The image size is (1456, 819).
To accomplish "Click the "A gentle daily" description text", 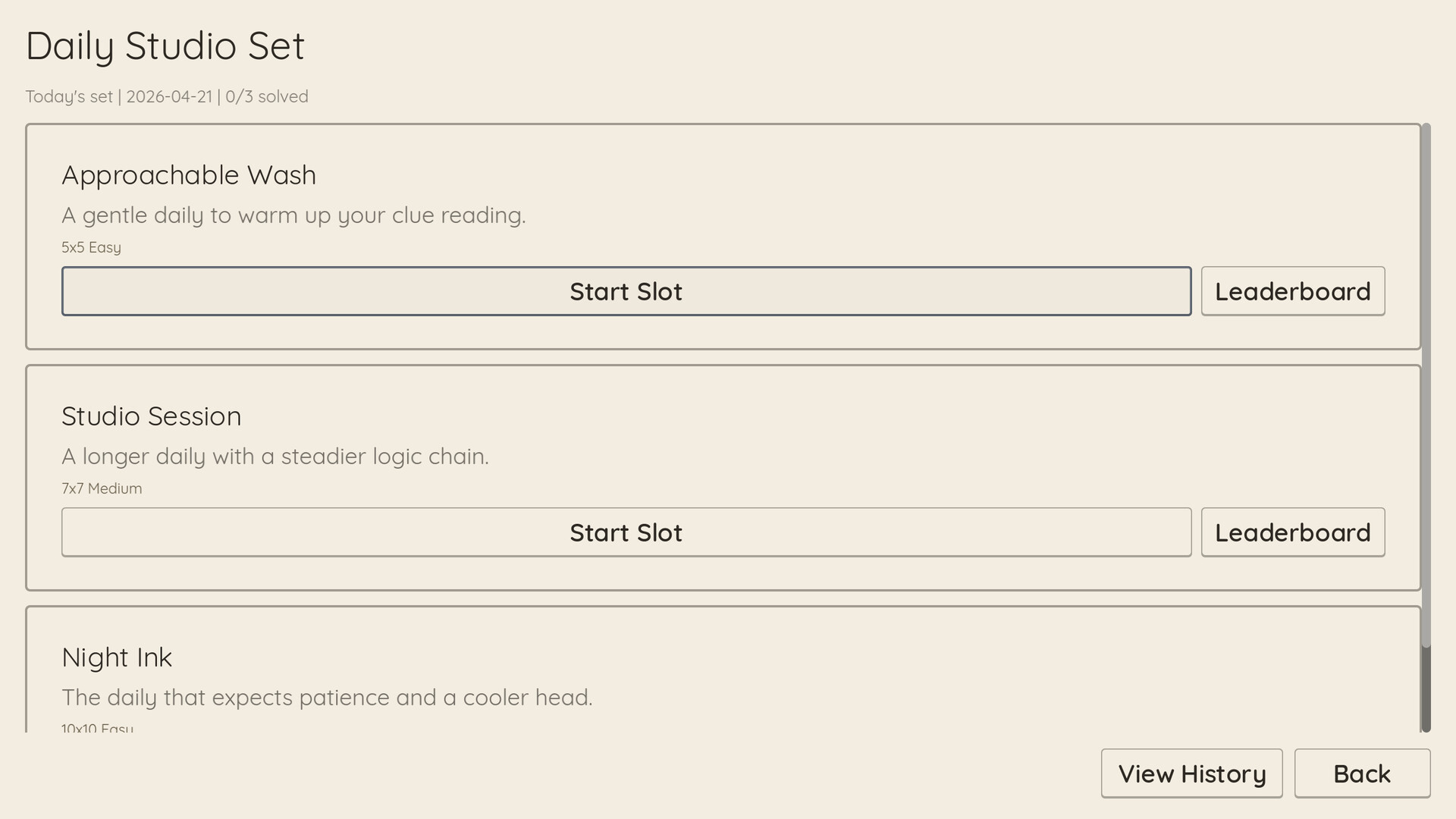I will coord(293,215).
